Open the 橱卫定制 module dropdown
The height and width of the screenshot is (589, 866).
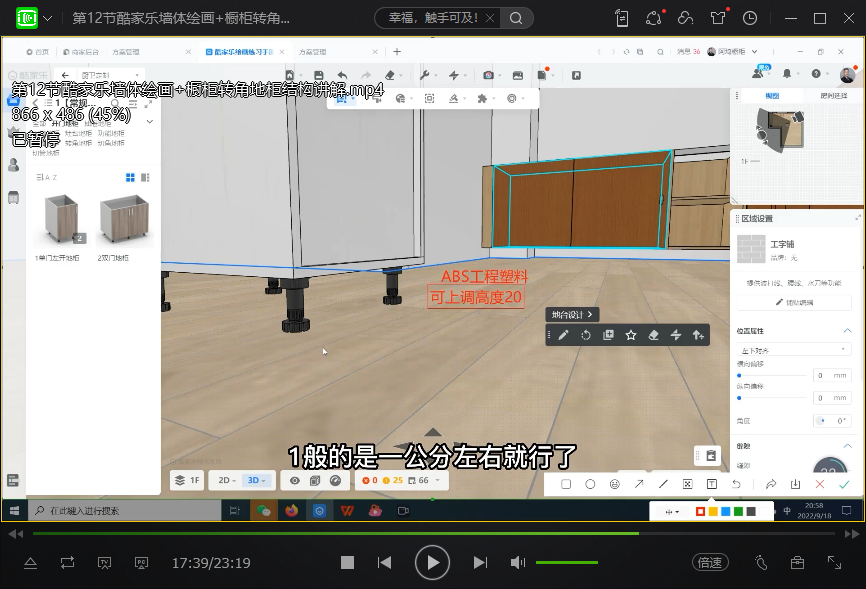pyautogui.click(x=109, y=75)
